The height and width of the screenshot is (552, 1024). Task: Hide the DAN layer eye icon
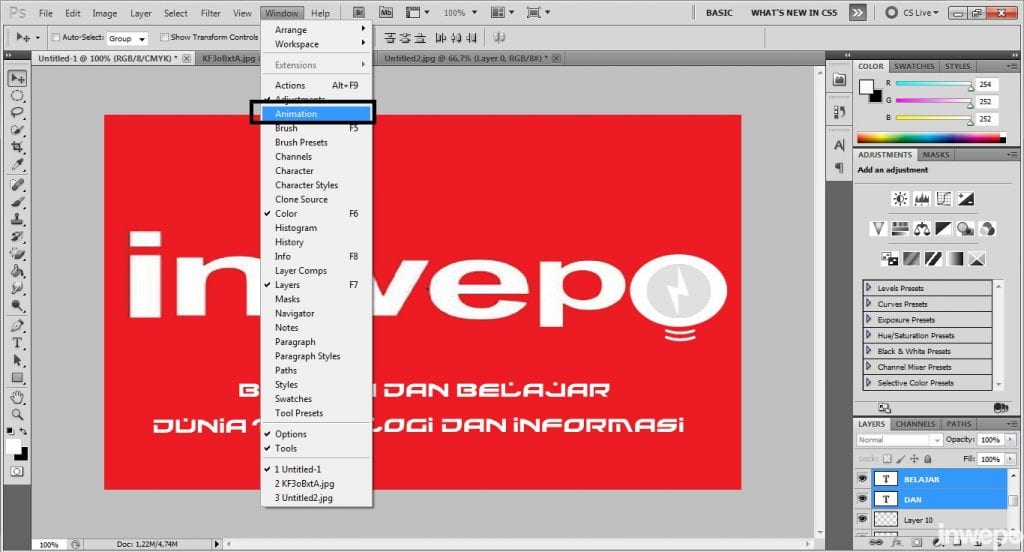[862, 499]
